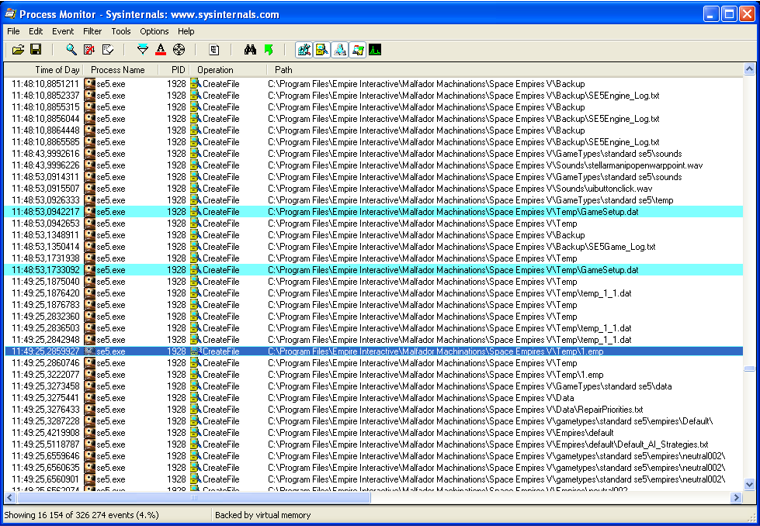Toggle Show Network Activity button
The width and height of the screenshot is (760, 526).
340,49
